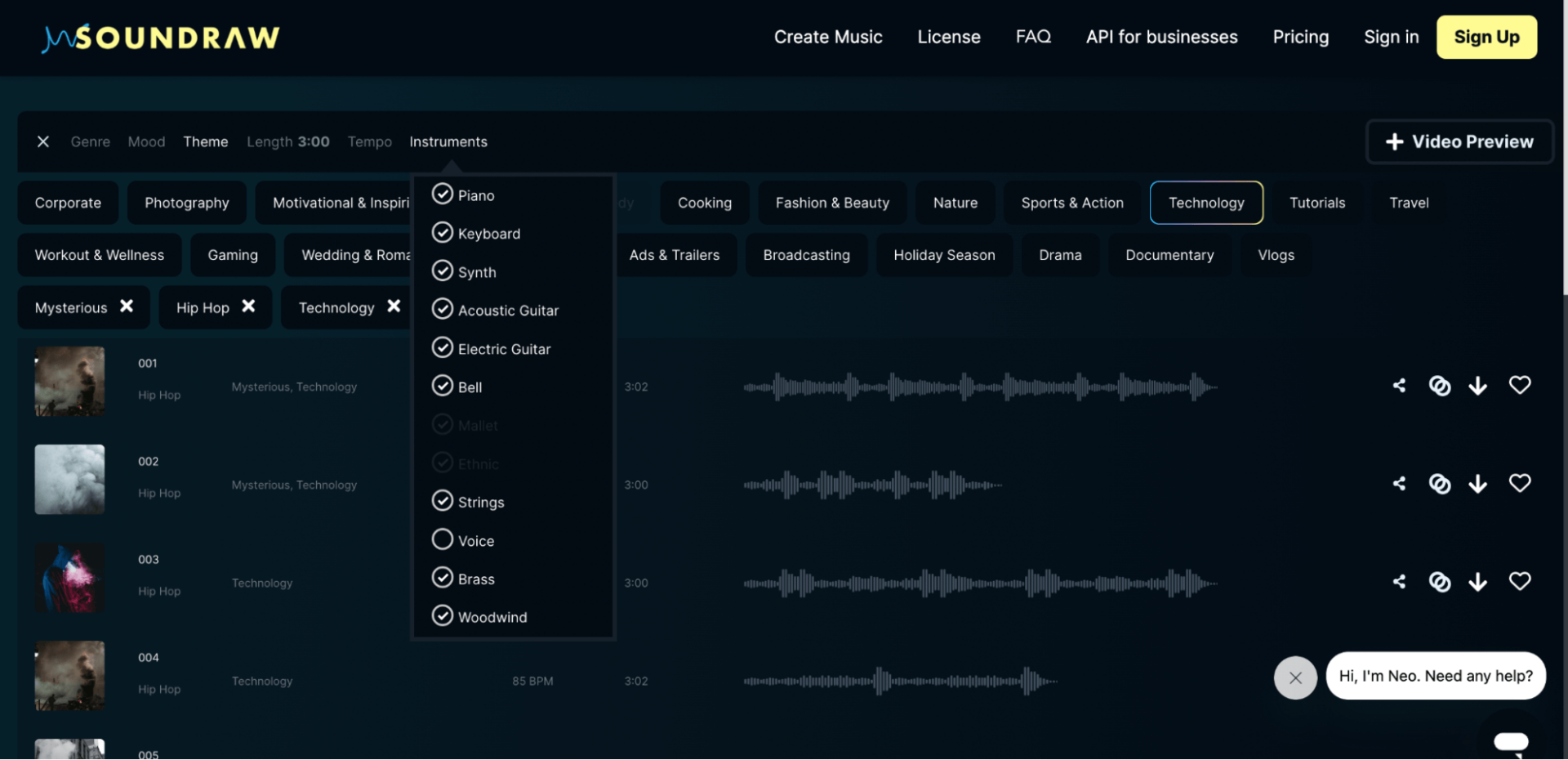
Task: Dismiss the Neo chat help bubble
Action: tap(1295, 677)
